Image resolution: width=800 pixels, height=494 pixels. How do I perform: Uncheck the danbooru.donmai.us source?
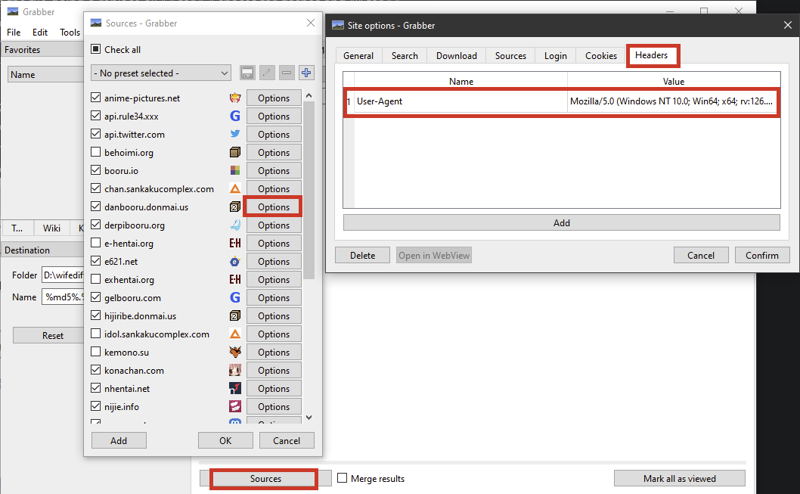tap(95, 206)
